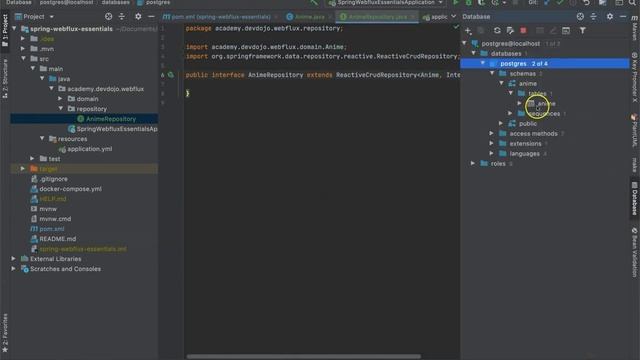The height and width of the screenshot is (360, 640).
Task: Click the green Run button in top toolbar
Action: tap(456, 2)
